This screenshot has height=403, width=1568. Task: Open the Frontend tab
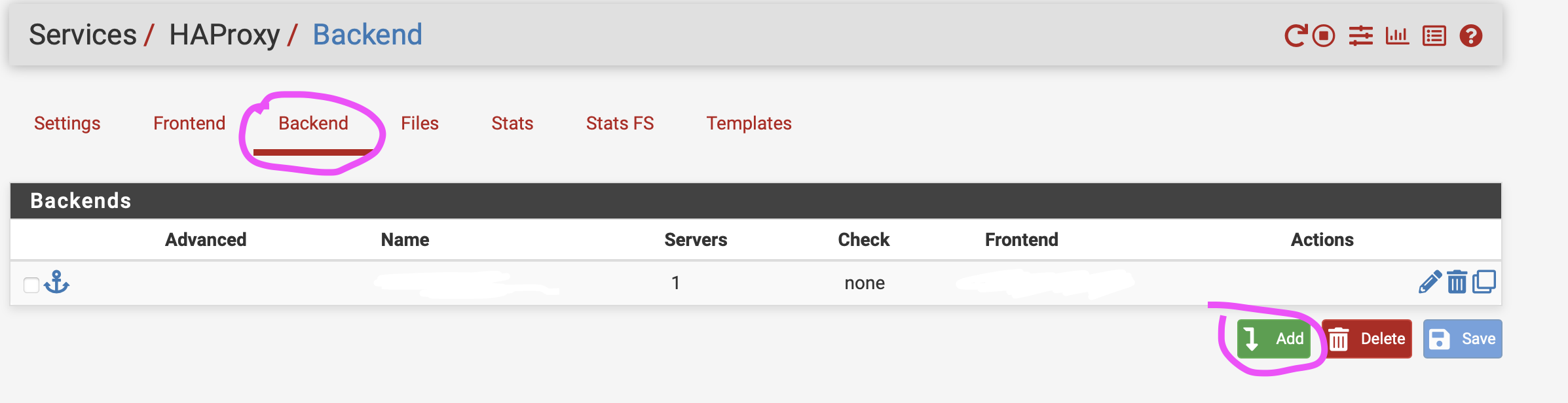point(189,123)
